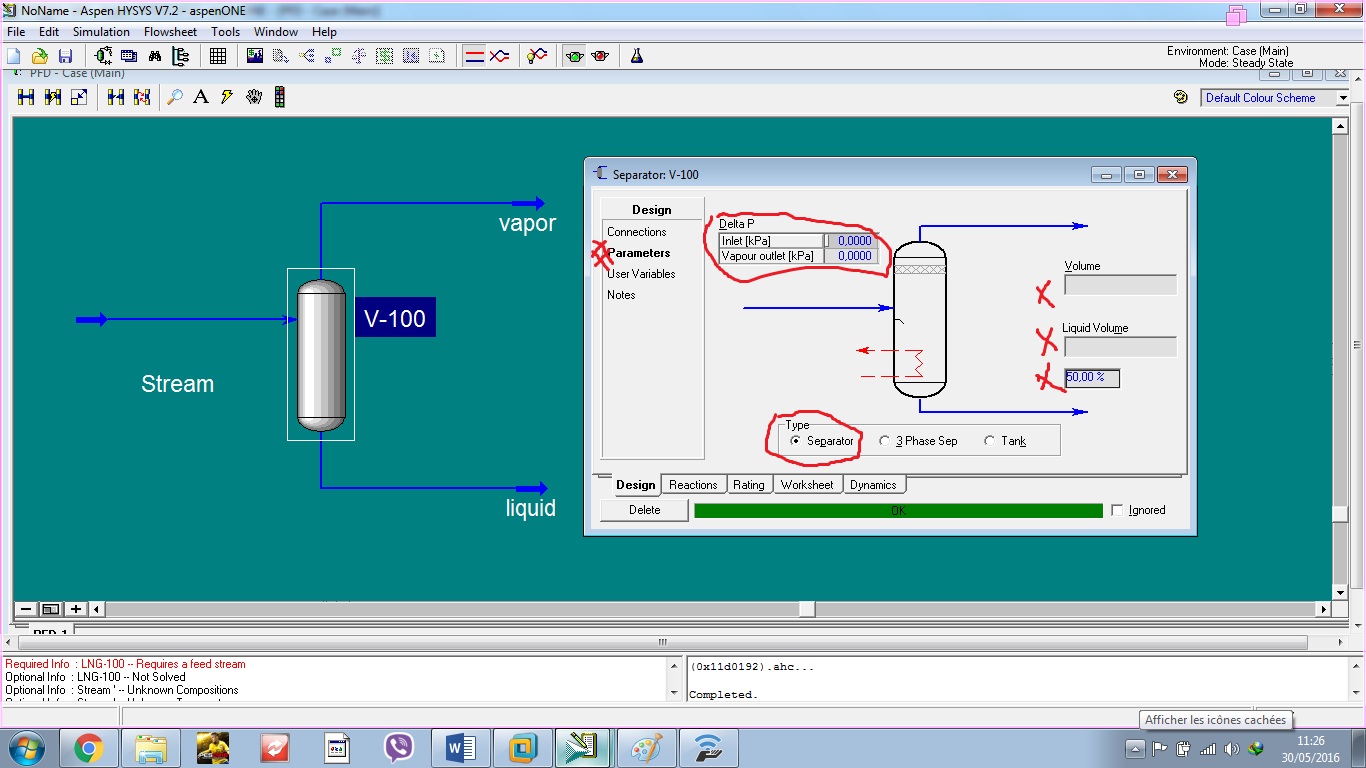Viewport: 1366px width, 768px height.
Task: Select the Zoom magnifier tool on PFD toolbar
Action: coord(175,96)
